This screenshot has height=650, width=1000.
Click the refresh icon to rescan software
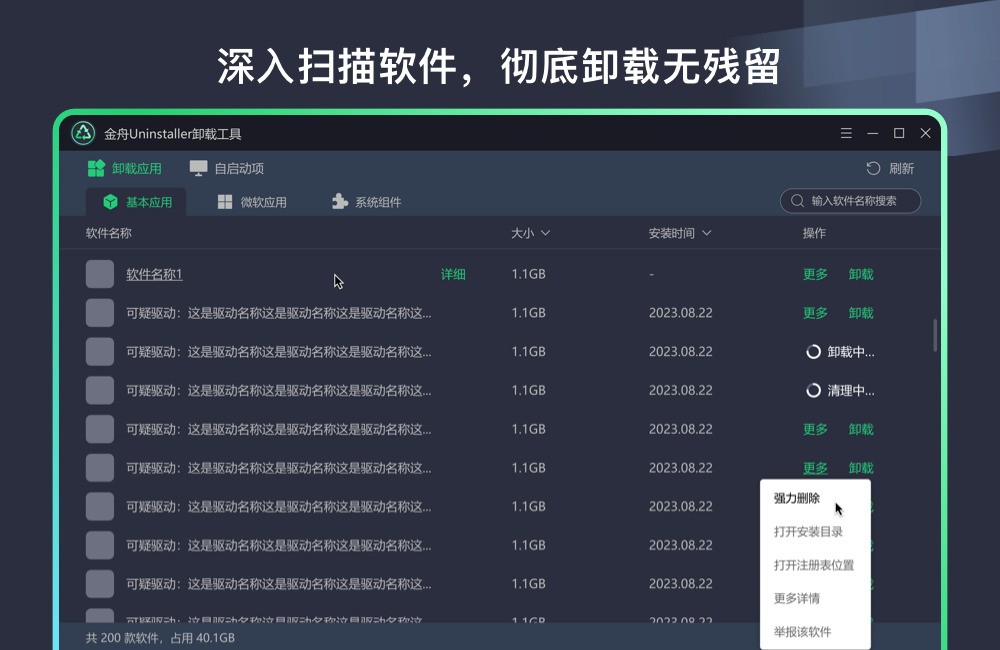872,168
